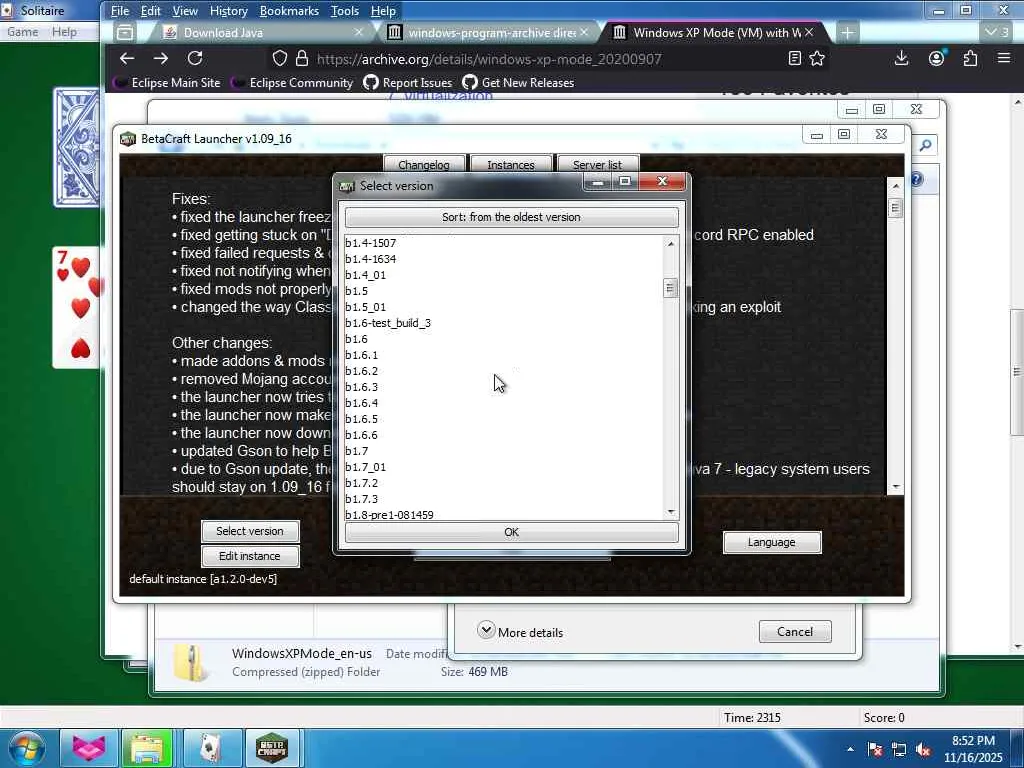Click the changelog scrollbar up arrow in BetaCraft
The width and height of the screenshot is (1024, 768).
[895, 186]
